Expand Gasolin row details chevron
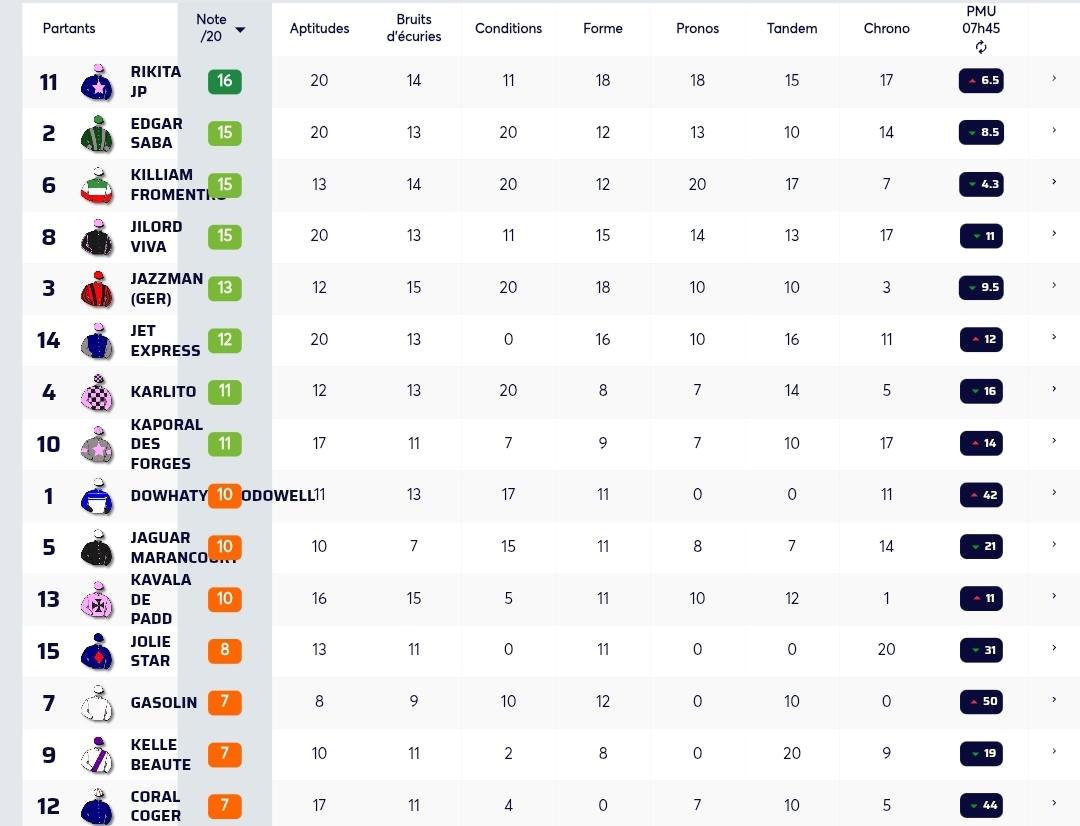 pyautogui.click(x=1054, y=699)
